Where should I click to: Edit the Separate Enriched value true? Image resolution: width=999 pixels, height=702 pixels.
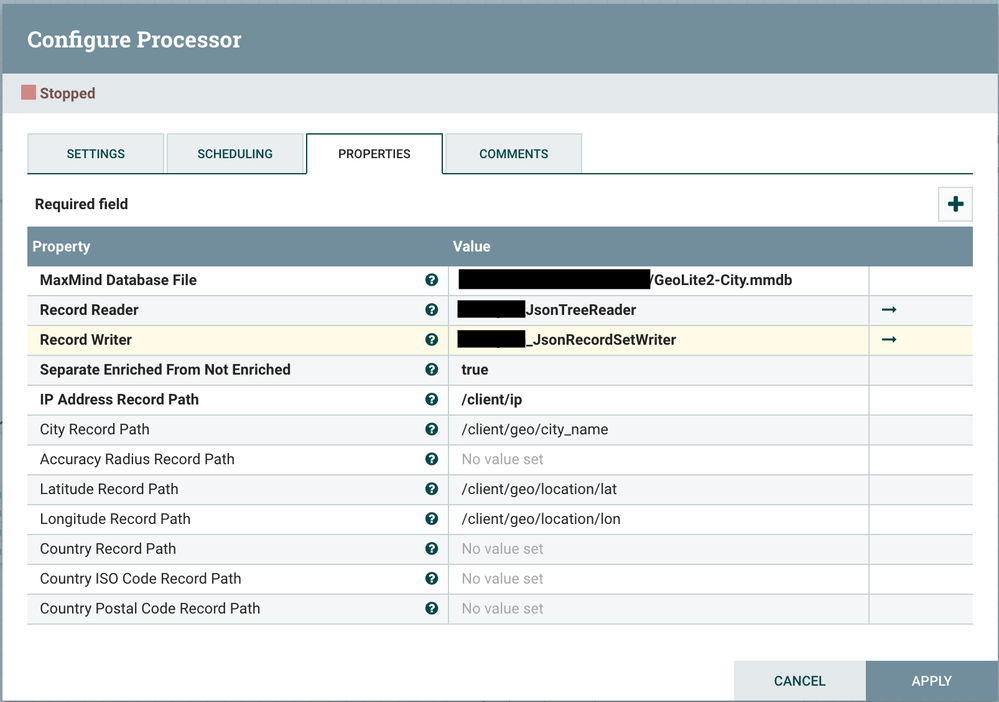pyautogui.click(x=658, y=369)
